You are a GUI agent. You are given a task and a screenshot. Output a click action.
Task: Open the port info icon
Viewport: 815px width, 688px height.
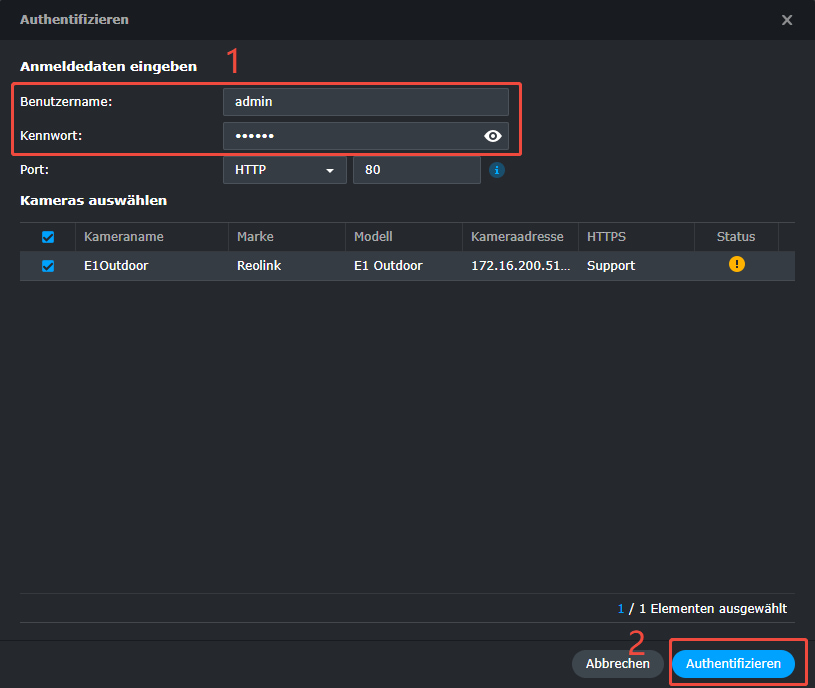coord(497,170)
